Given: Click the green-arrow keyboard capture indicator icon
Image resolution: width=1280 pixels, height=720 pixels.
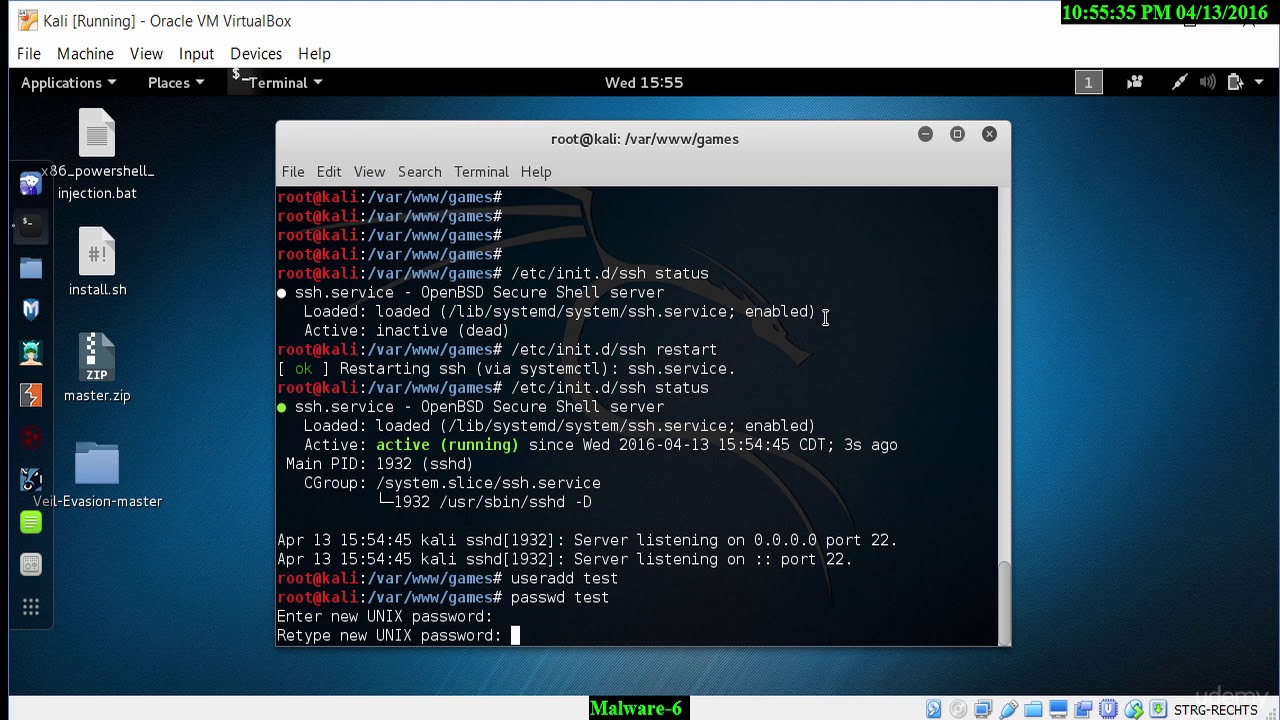Looking at the screenshot, I should click(x=1158, y=709).
